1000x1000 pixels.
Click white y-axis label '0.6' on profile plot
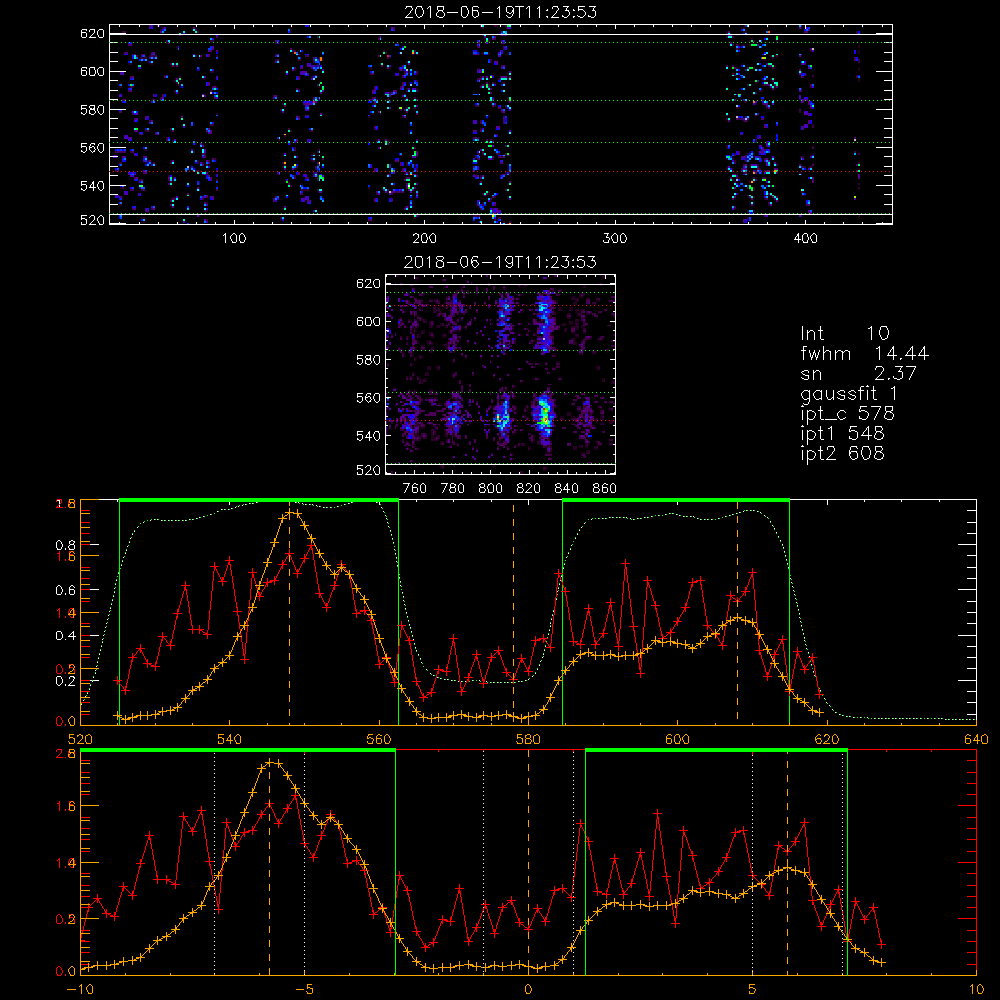64,591
